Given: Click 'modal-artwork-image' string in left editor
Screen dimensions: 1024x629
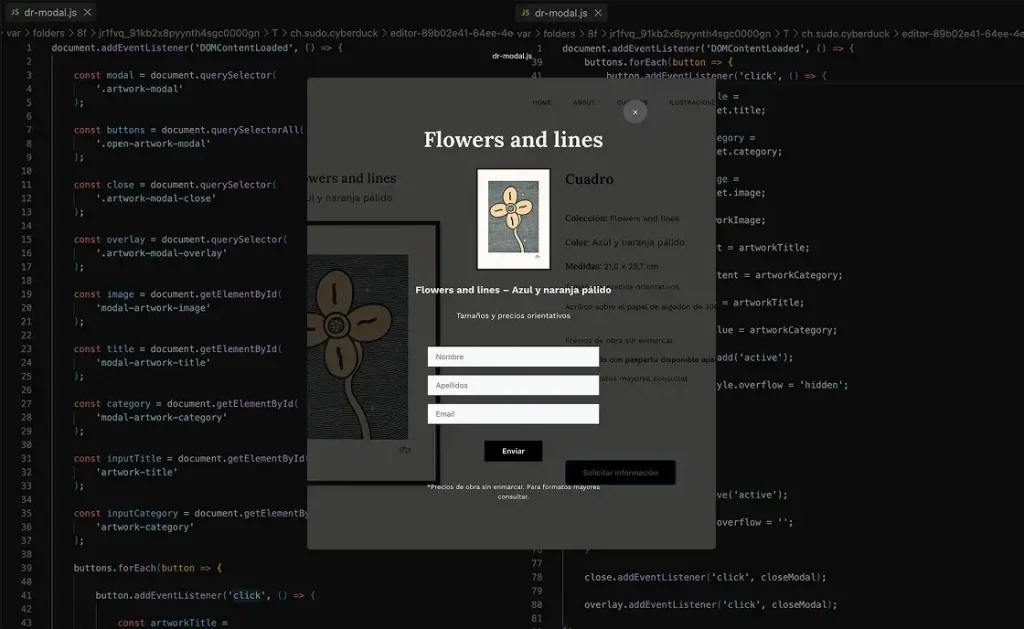Looking at the screenshot, I should 153,308.
